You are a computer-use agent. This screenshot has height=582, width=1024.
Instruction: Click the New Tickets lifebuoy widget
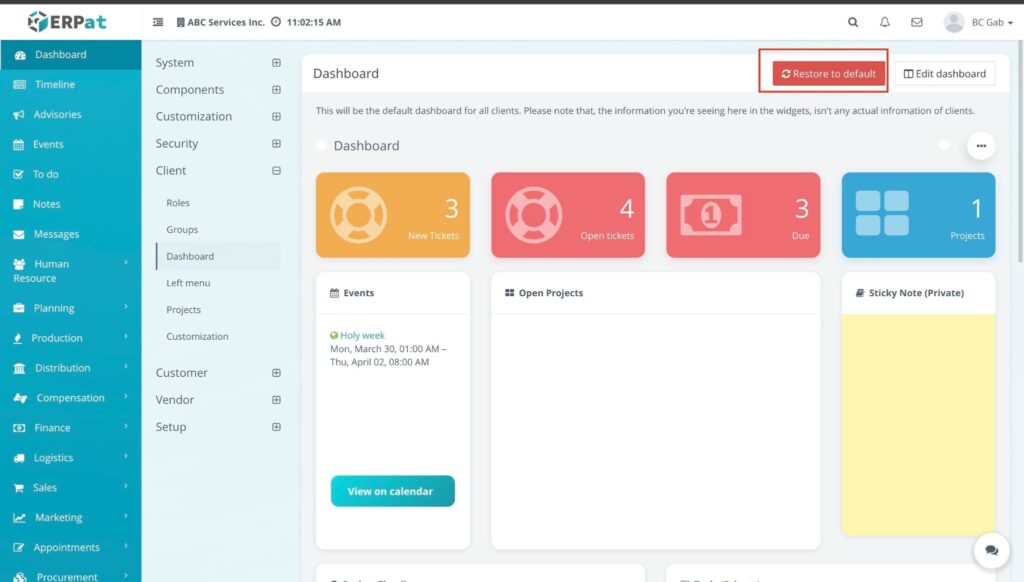pyautogui.click(x=393, y=215)
